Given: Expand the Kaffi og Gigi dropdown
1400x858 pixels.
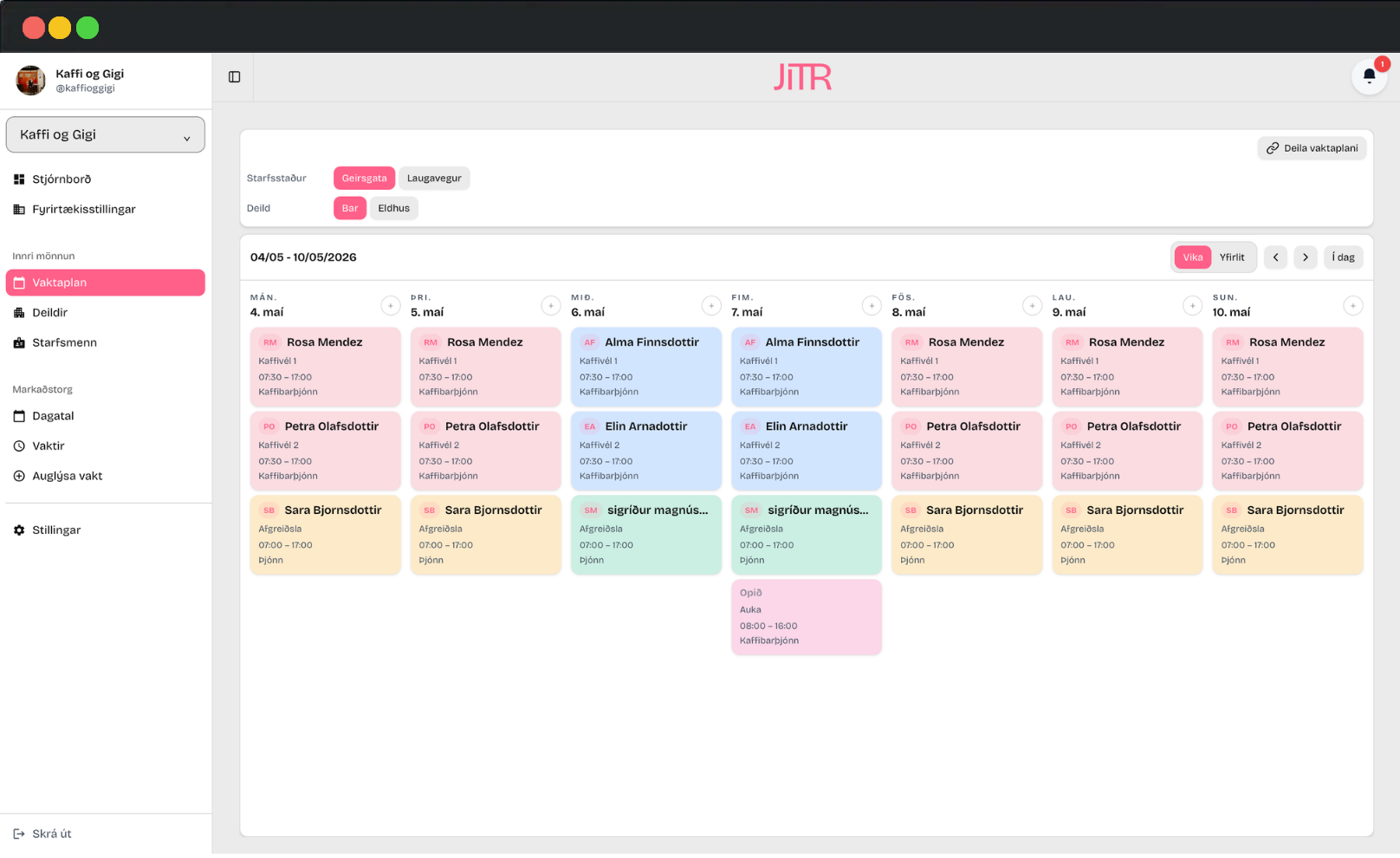Looking at the screenshot, I should [x=106, y=134].
